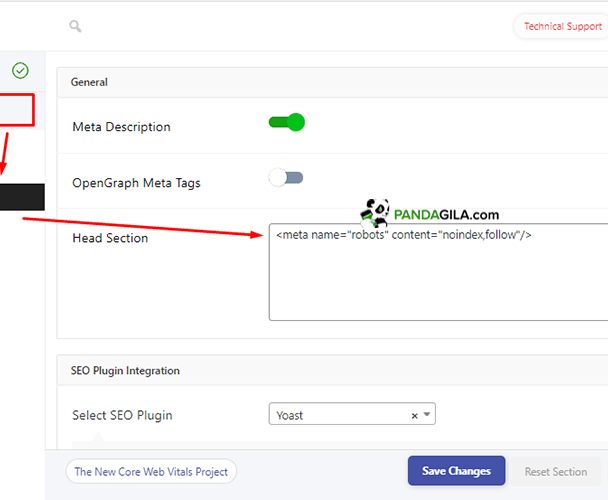Click the Reset Section button
Viewport: 608px width, 500px height.
click(x=555, y=472)
